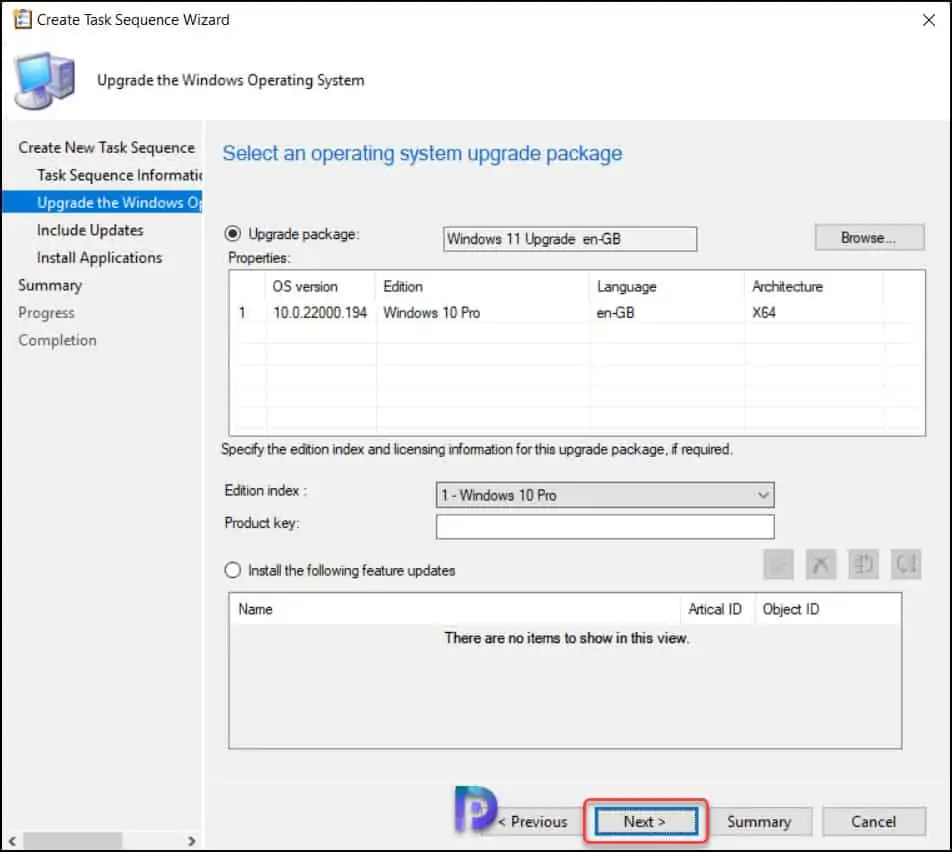Click the sidebar horizontal scrollbar thumb
The image size is (952, 852).
tap(72, 841)
